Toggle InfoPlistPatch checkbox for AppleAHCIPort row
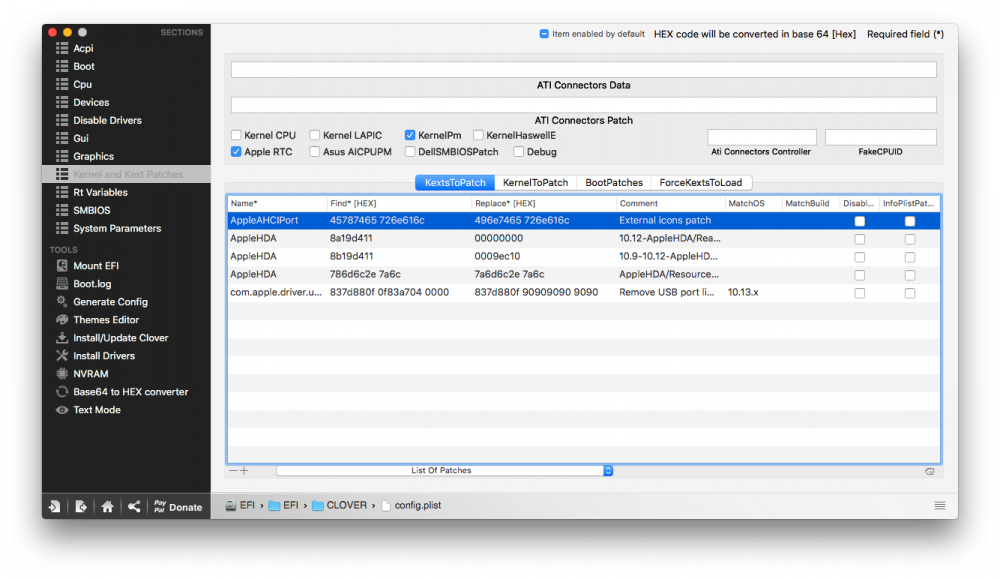 [910, 221]
